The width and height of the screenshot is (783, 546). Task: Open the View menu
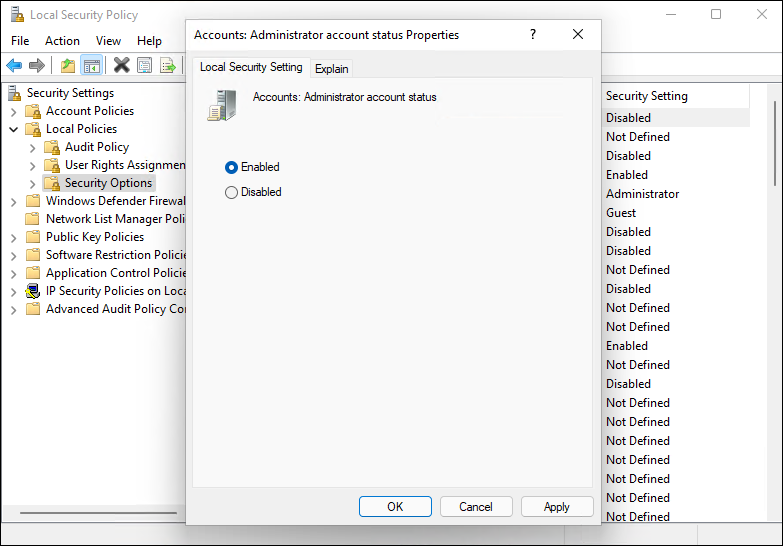pos(108,40)
